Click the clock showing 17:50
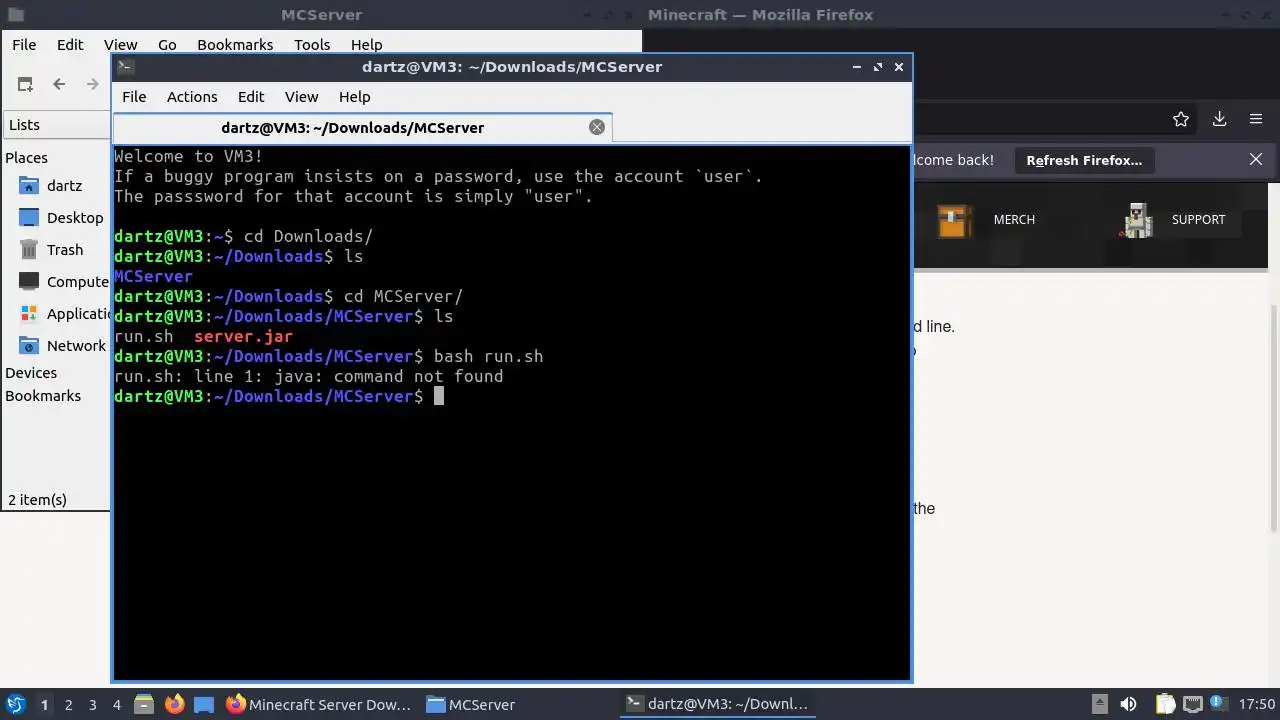Screen dimensions: 1280x720 (x=1257, y=704)
